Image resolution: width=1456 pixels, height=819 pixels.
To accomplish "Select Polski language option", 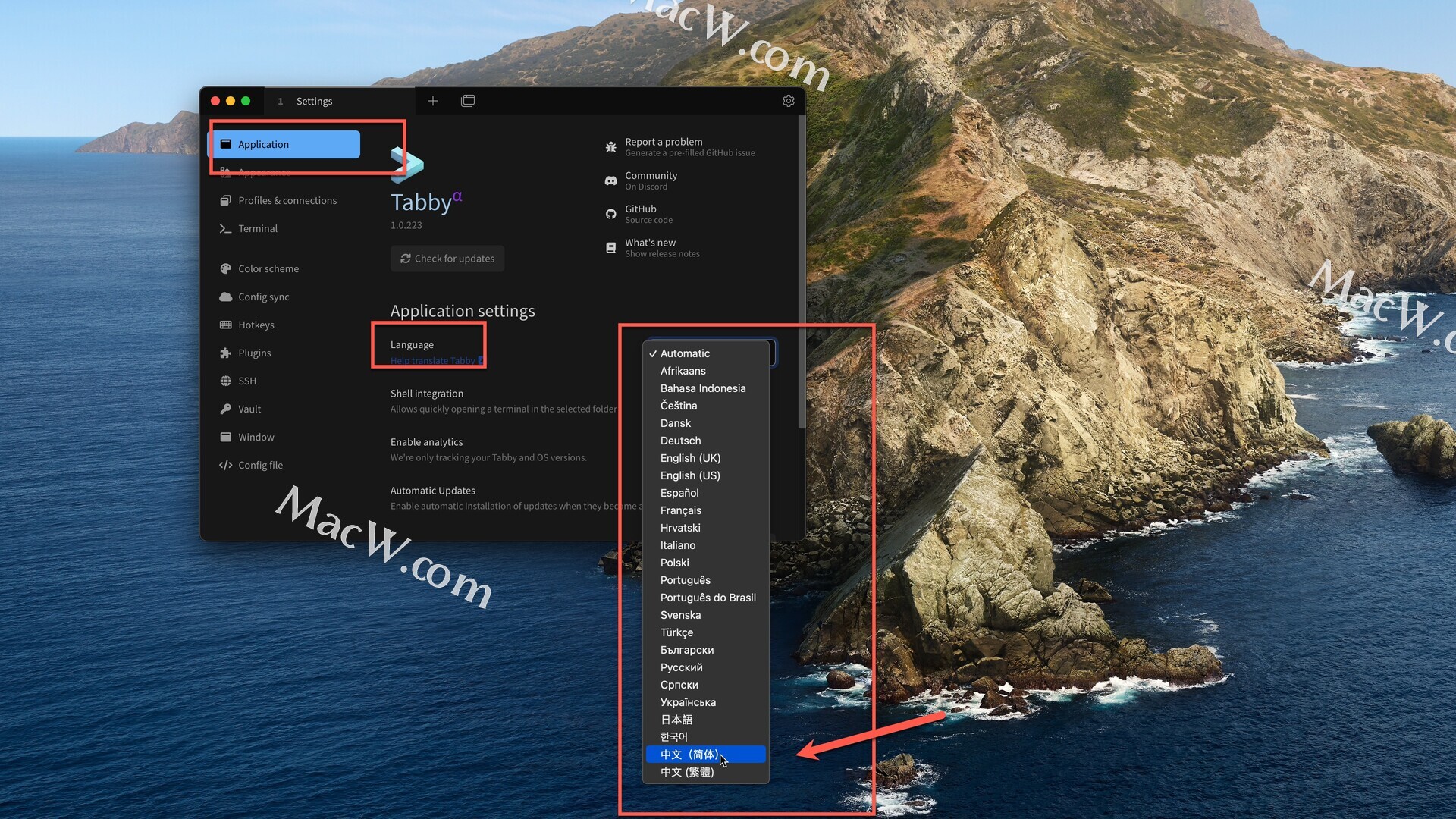I will (x=705, y=563).
